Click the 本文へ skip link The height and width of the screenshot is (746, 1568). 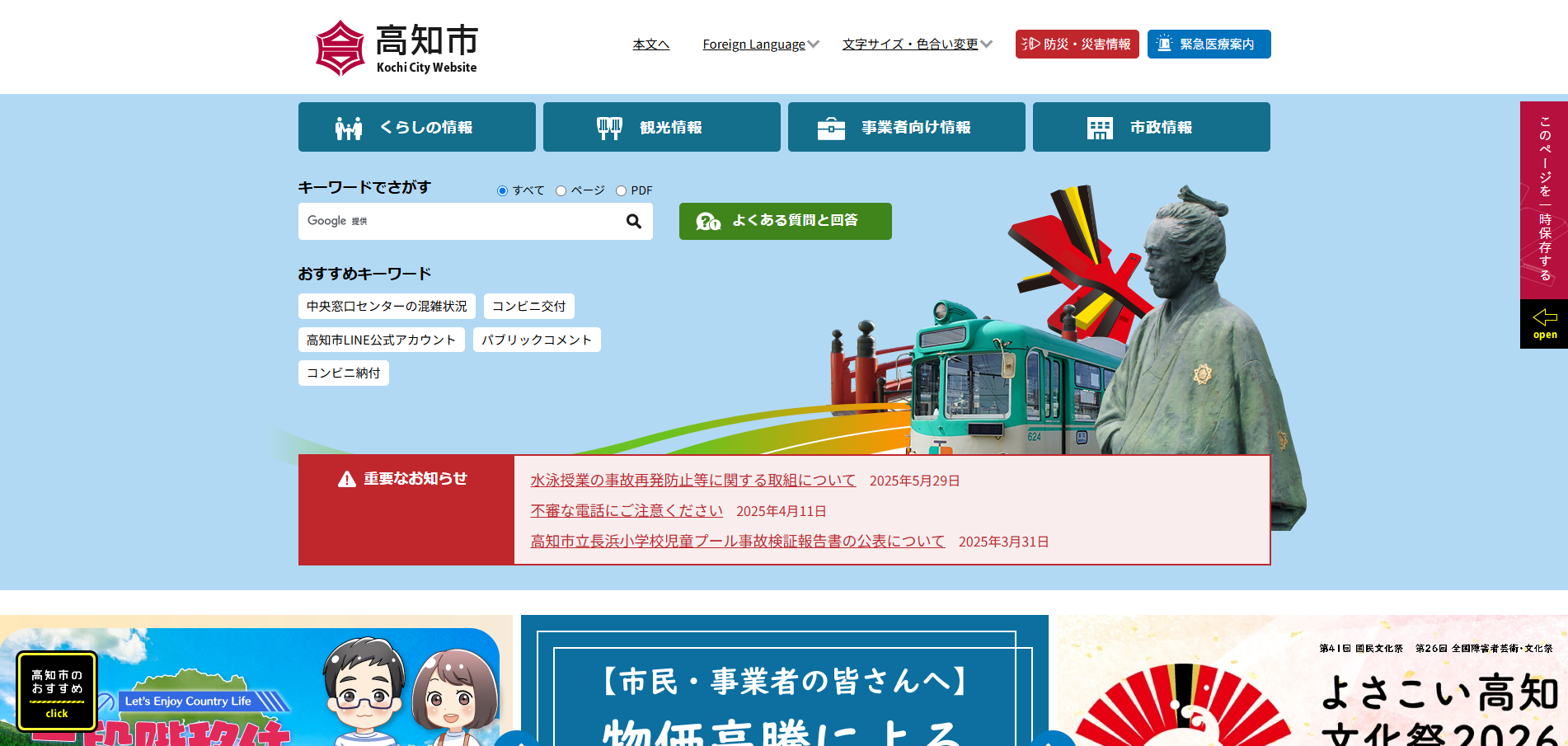[651, 45]
